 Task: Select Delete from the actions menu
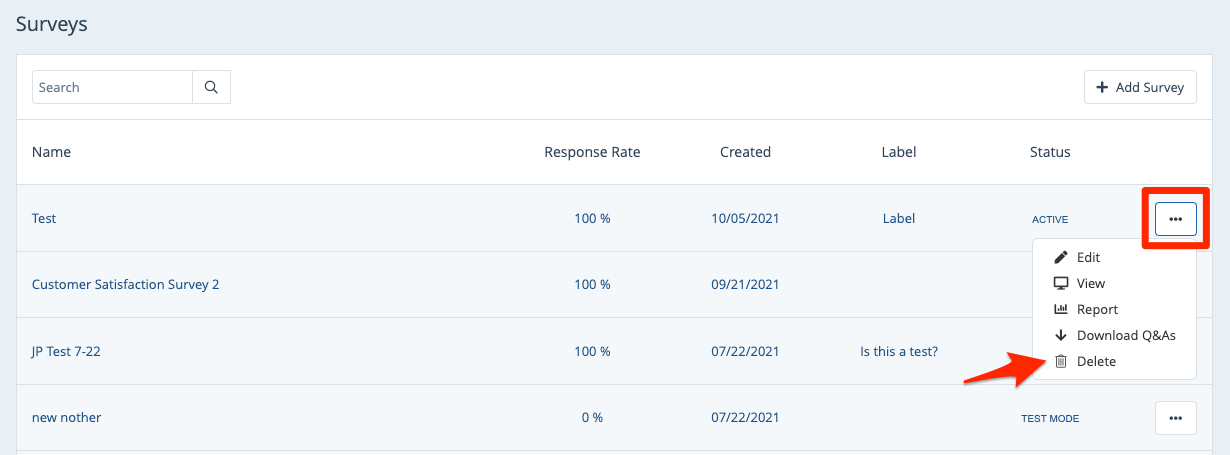[x=1096, y=361]
